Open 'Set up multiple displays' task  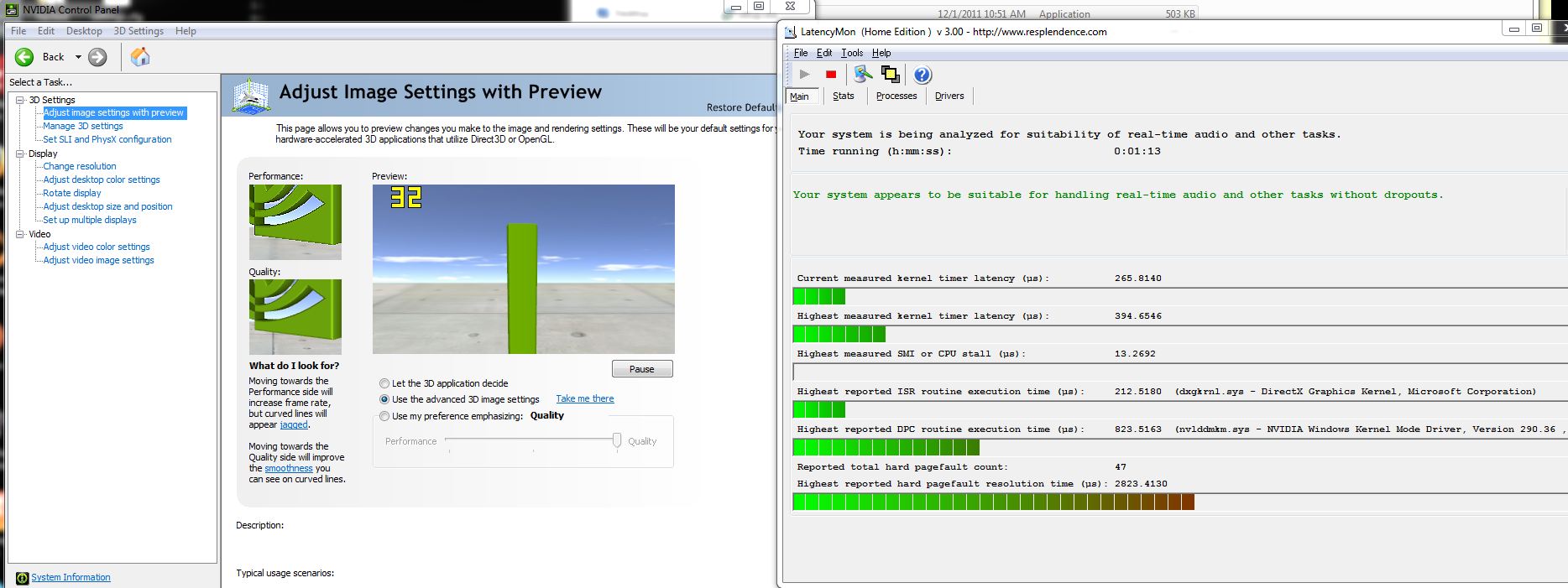(x=90, y=220)
